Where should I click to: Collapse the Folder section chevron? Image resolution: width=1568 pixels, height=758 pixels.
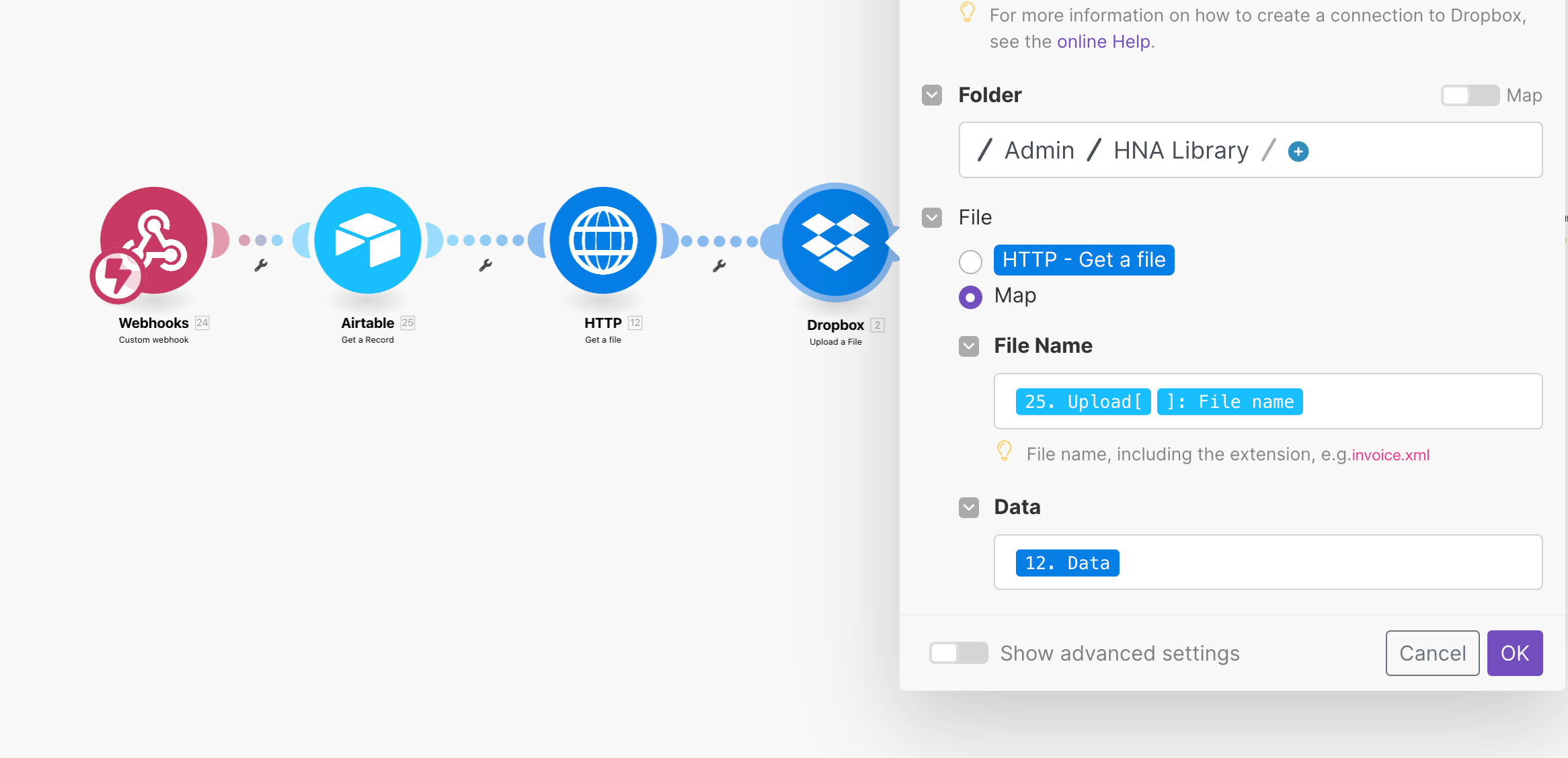[x=932, y=95]
